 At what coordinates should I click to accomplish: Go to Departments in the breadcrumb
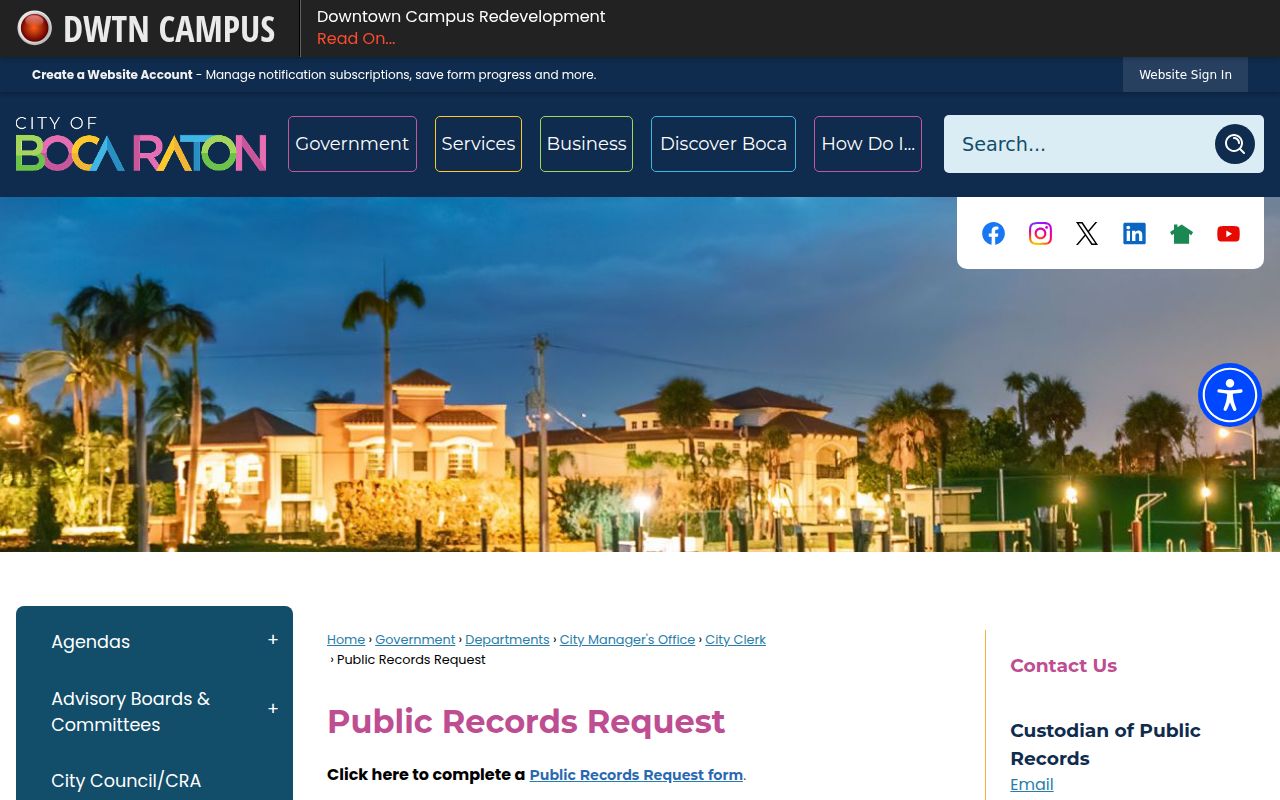[507, 640]
